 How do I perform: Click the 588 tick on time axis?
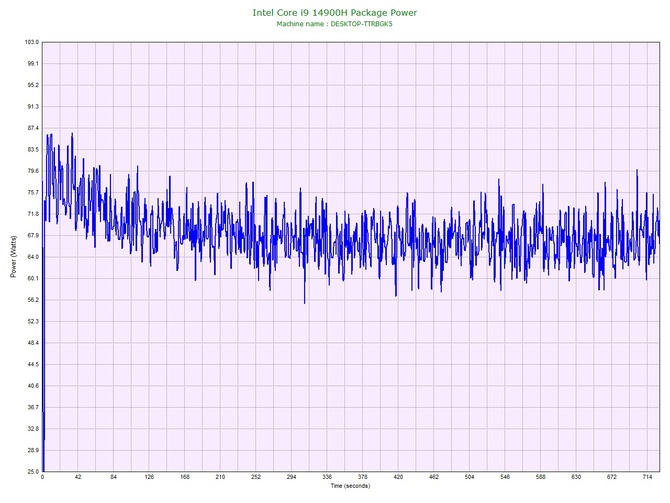(541, 477)
